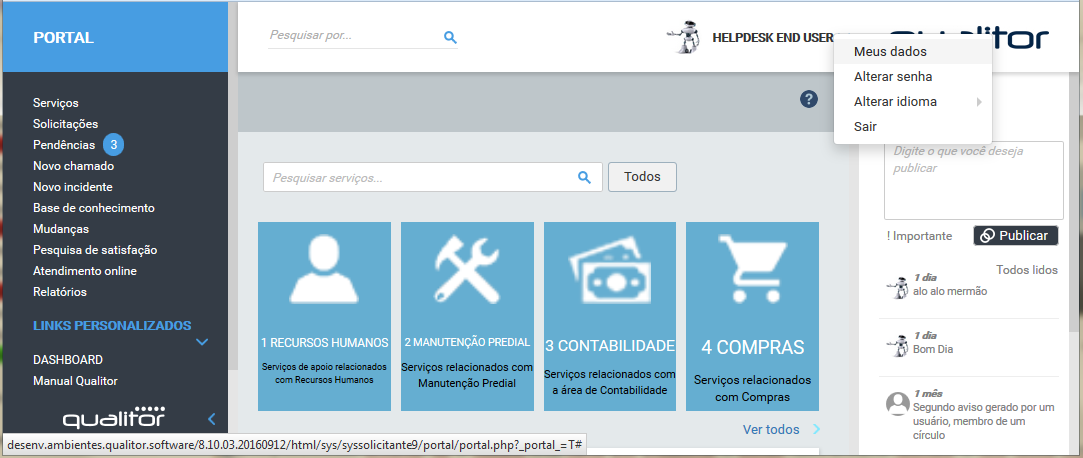This screenshot has width=1083, height=458.
Task: Click the helpdesk user robot avatar
Action: click(684, 37)
